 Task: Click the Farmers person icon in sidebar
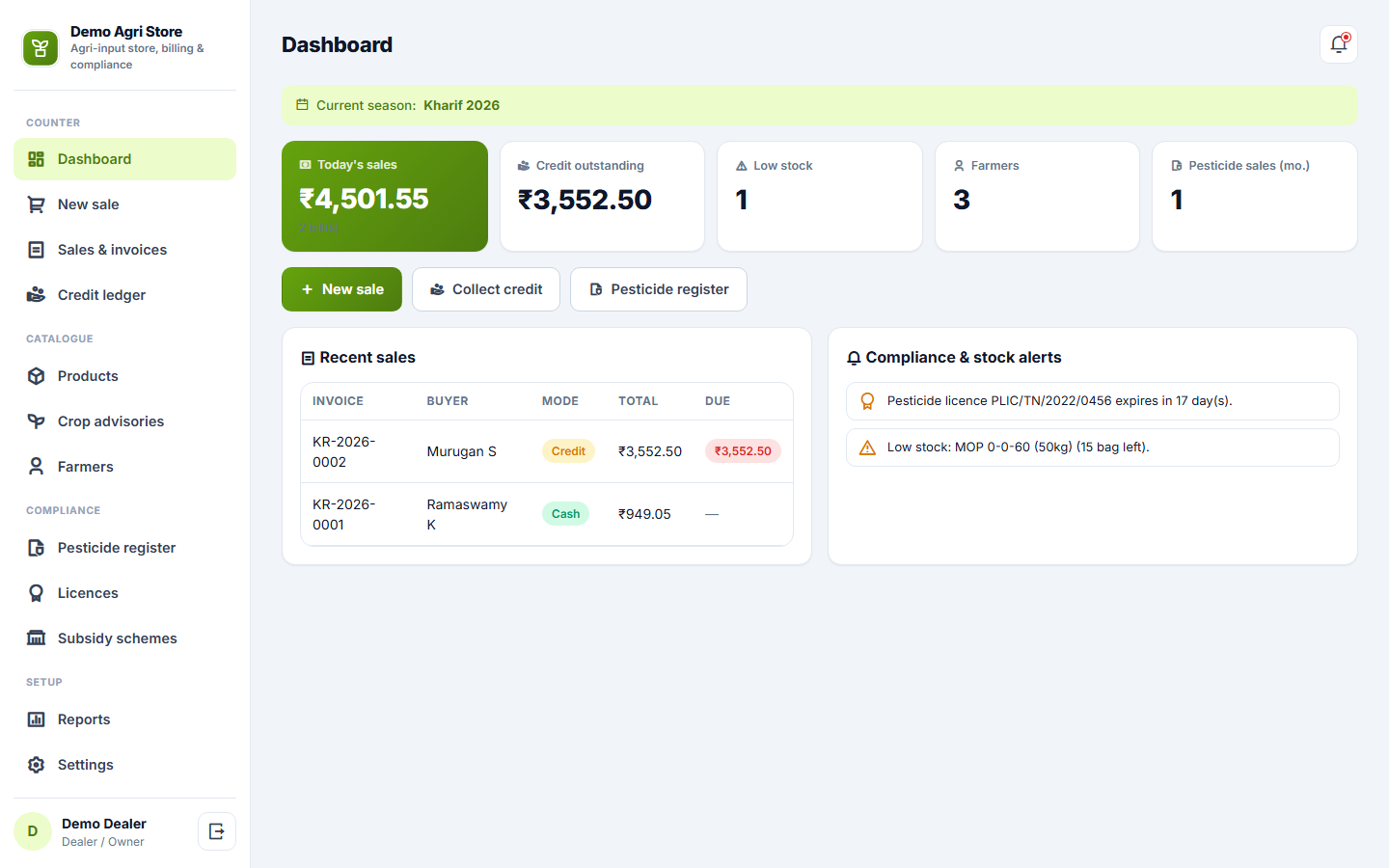37,467
